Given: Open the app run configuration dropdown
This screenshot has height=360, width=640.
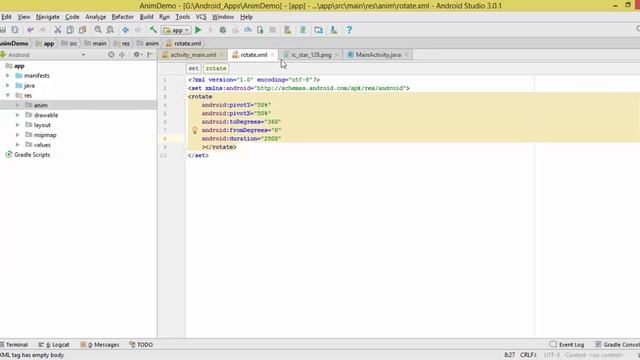Looking at the screenshot, I should [x=176, y=30].
